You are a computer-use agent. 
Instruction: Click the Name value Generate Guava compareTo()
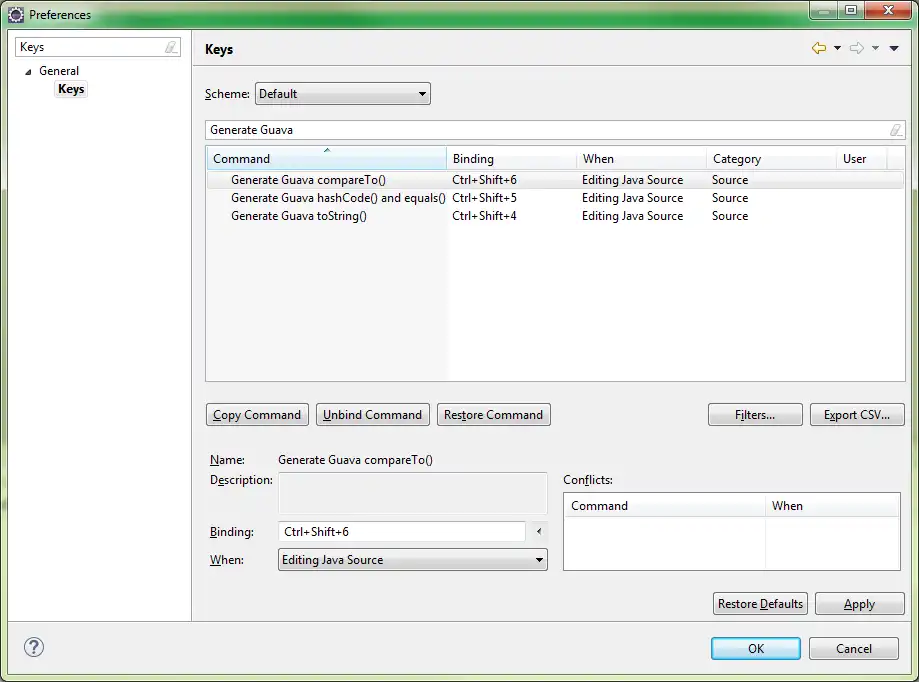(x=355, y=460)
